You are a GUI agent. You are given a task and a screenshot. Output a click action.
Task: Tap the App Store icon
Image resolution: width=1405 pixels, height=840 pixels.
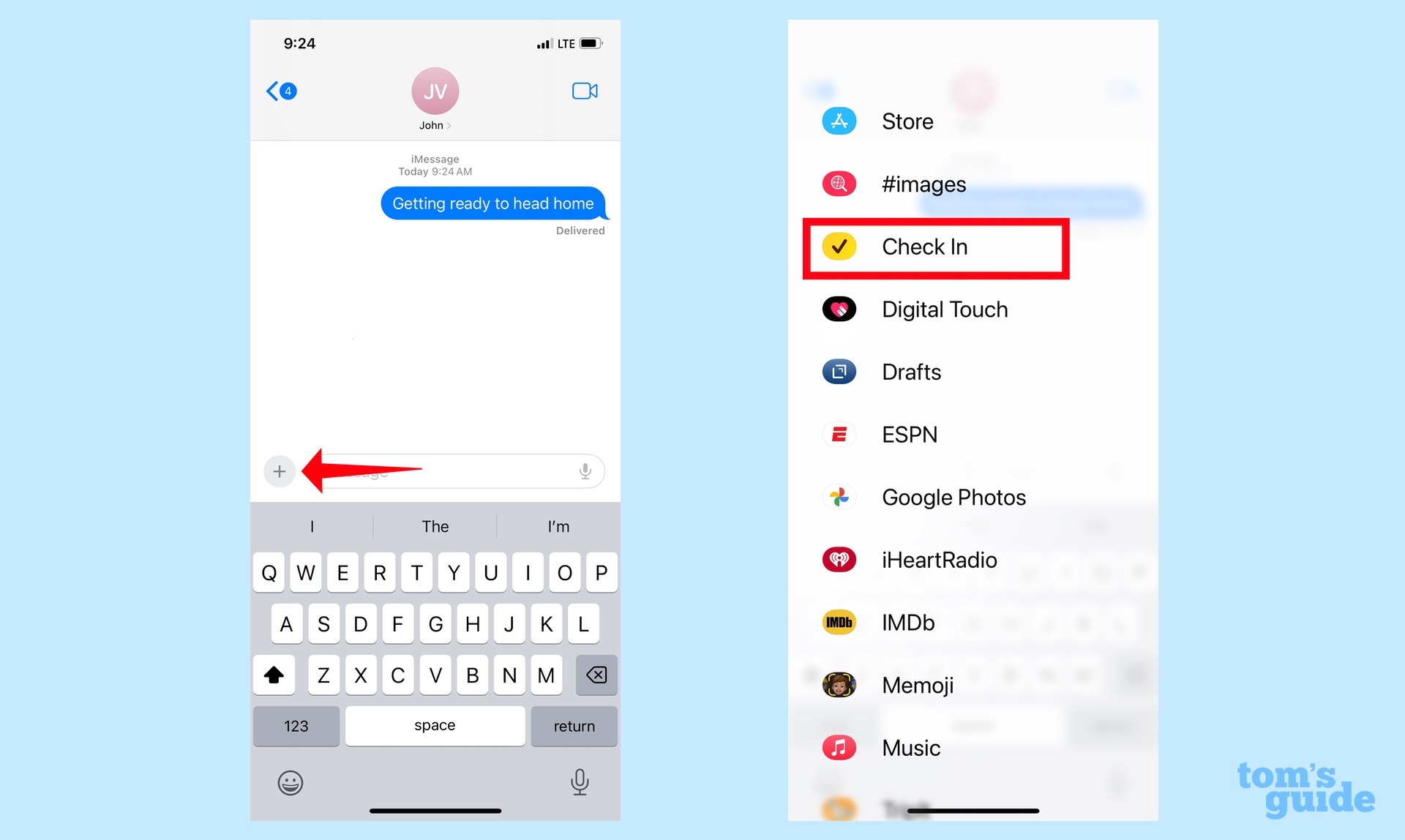tap(841, 120)
